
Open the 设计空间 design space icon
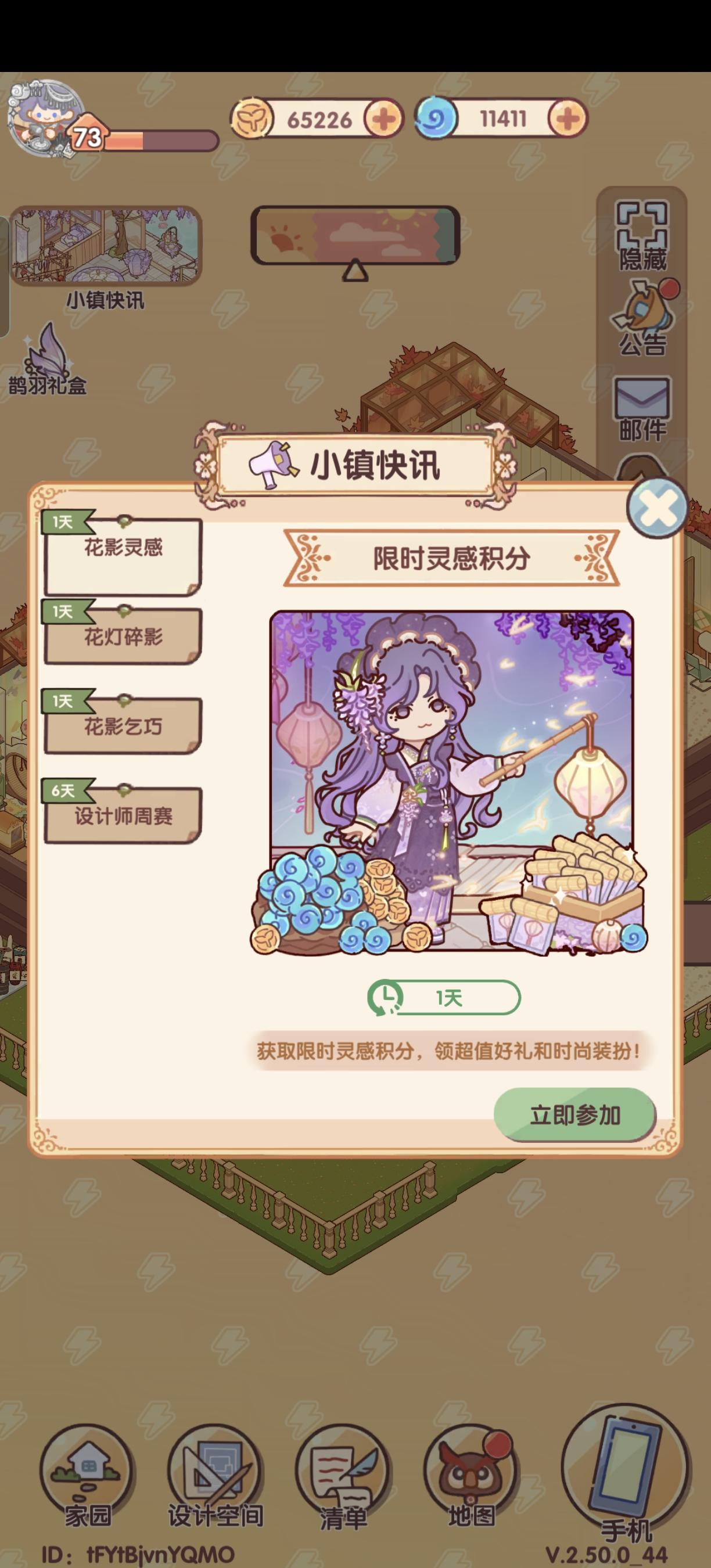(x=216, y=1478)
